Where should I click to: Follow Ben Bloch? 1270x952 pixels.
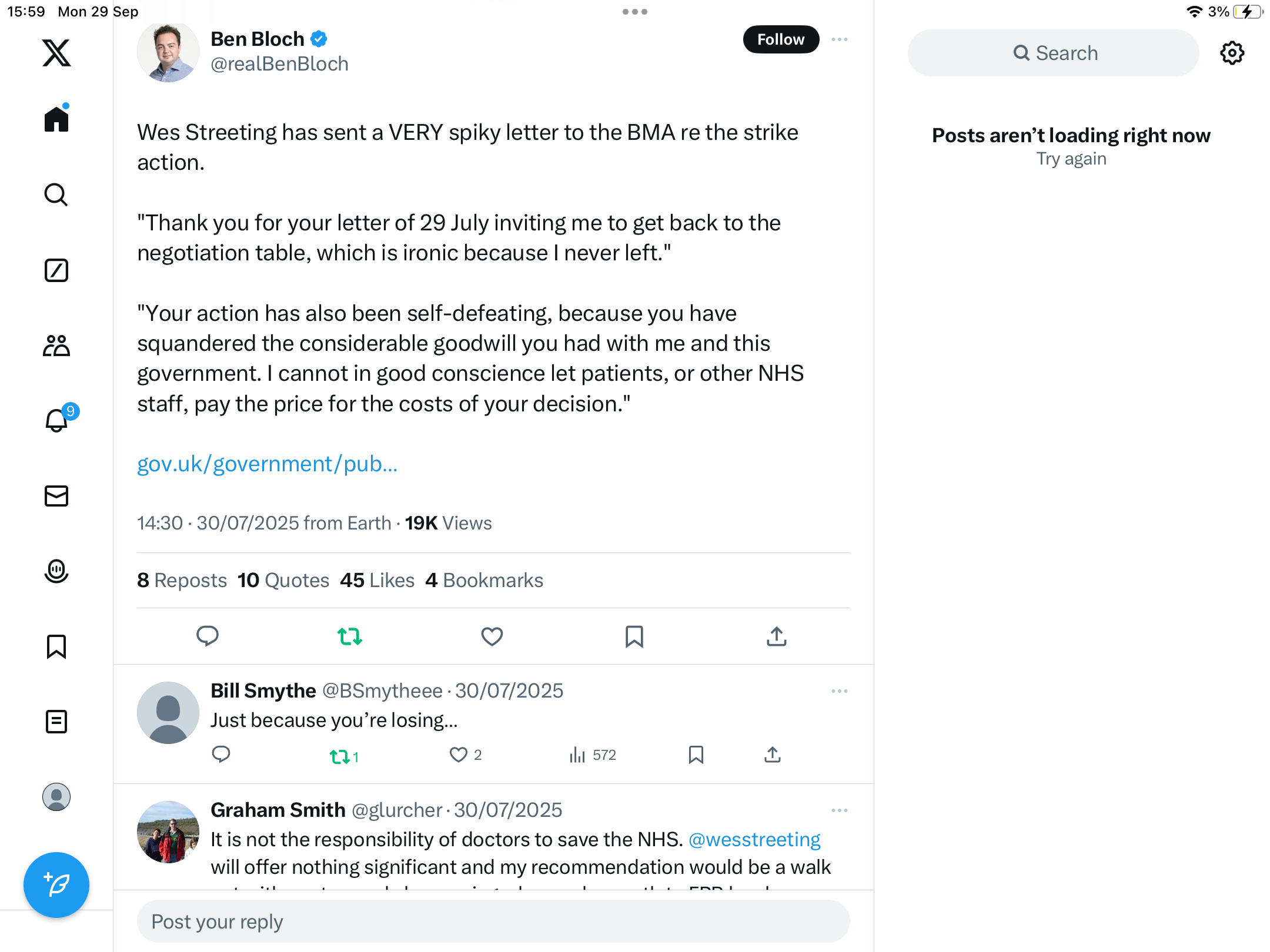(781, 39)
